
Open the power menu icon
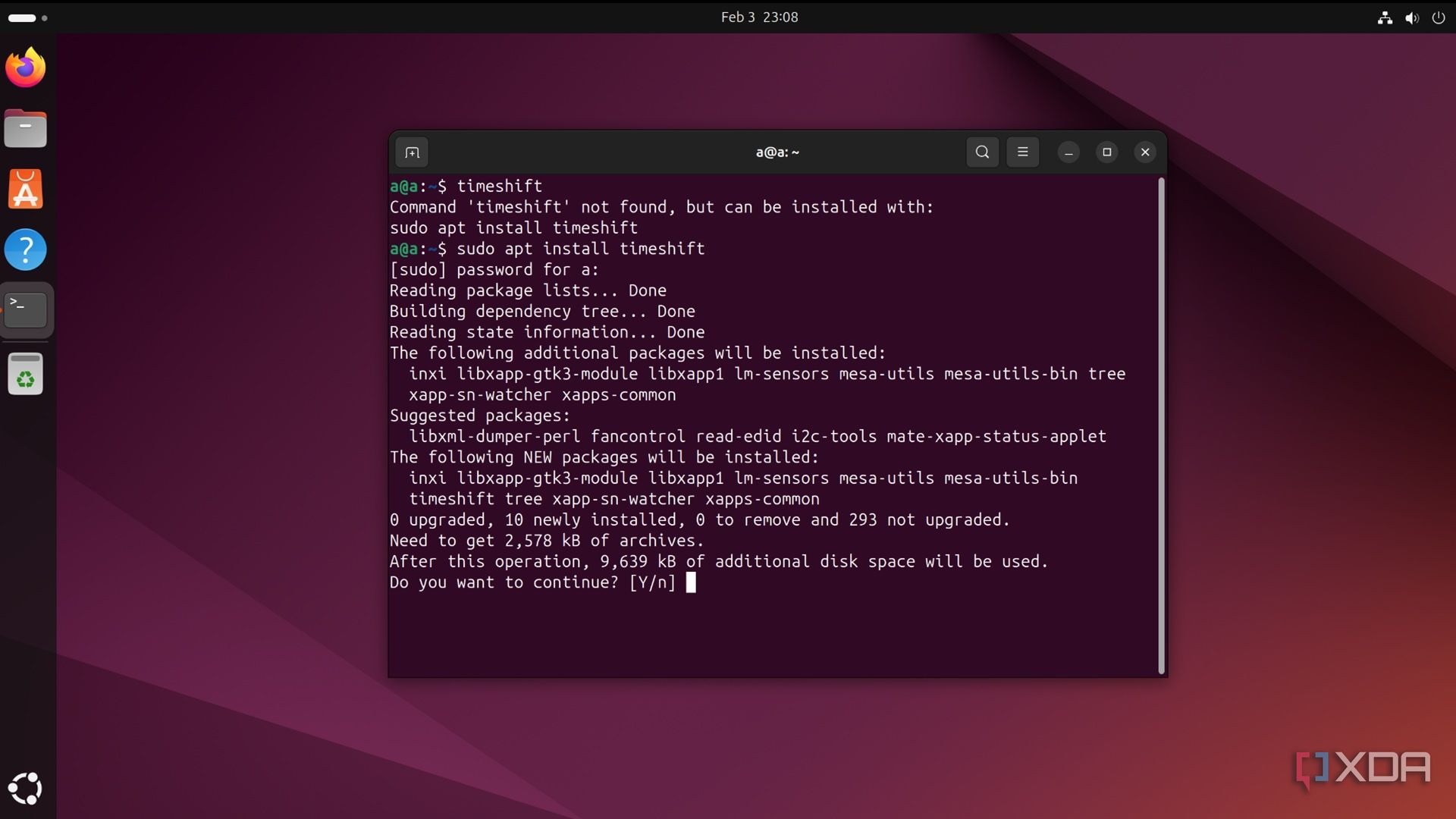[1439, 17]
